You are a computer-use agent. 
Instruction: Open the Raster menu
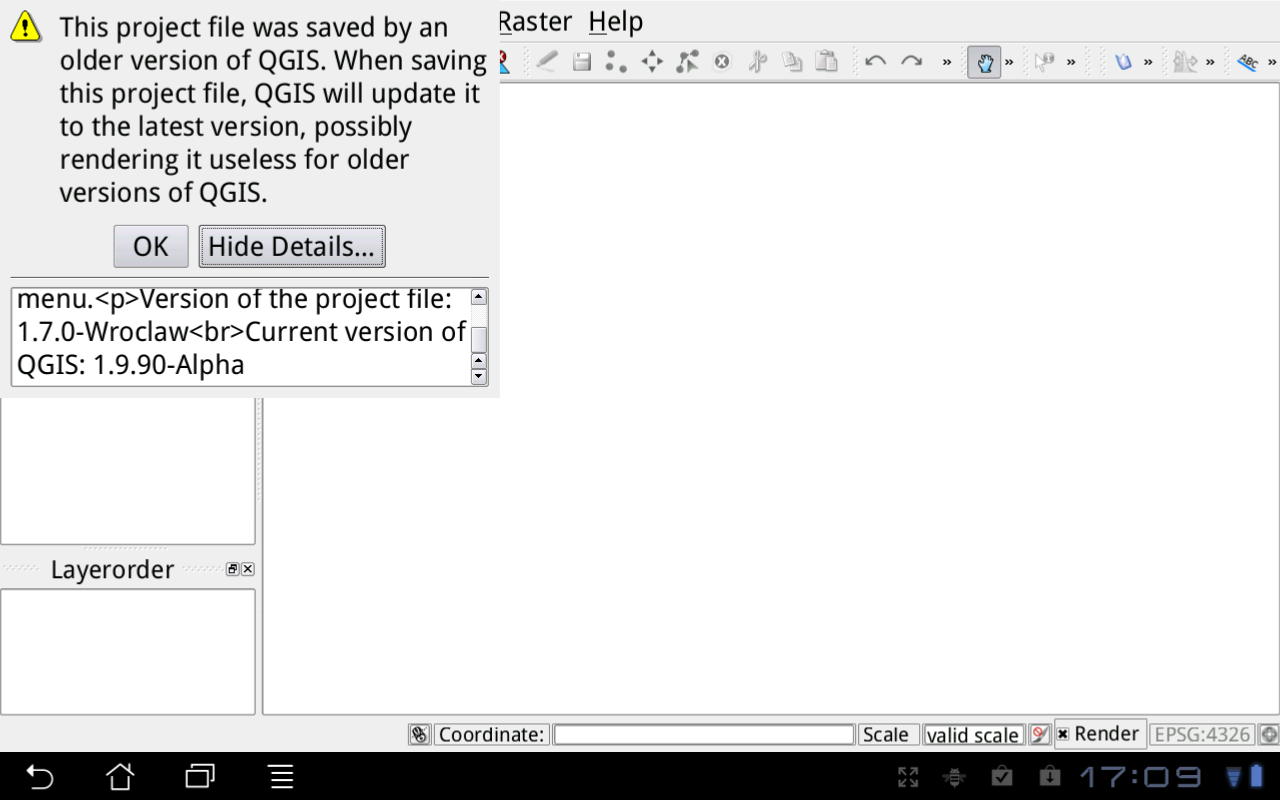coord(535,21)
